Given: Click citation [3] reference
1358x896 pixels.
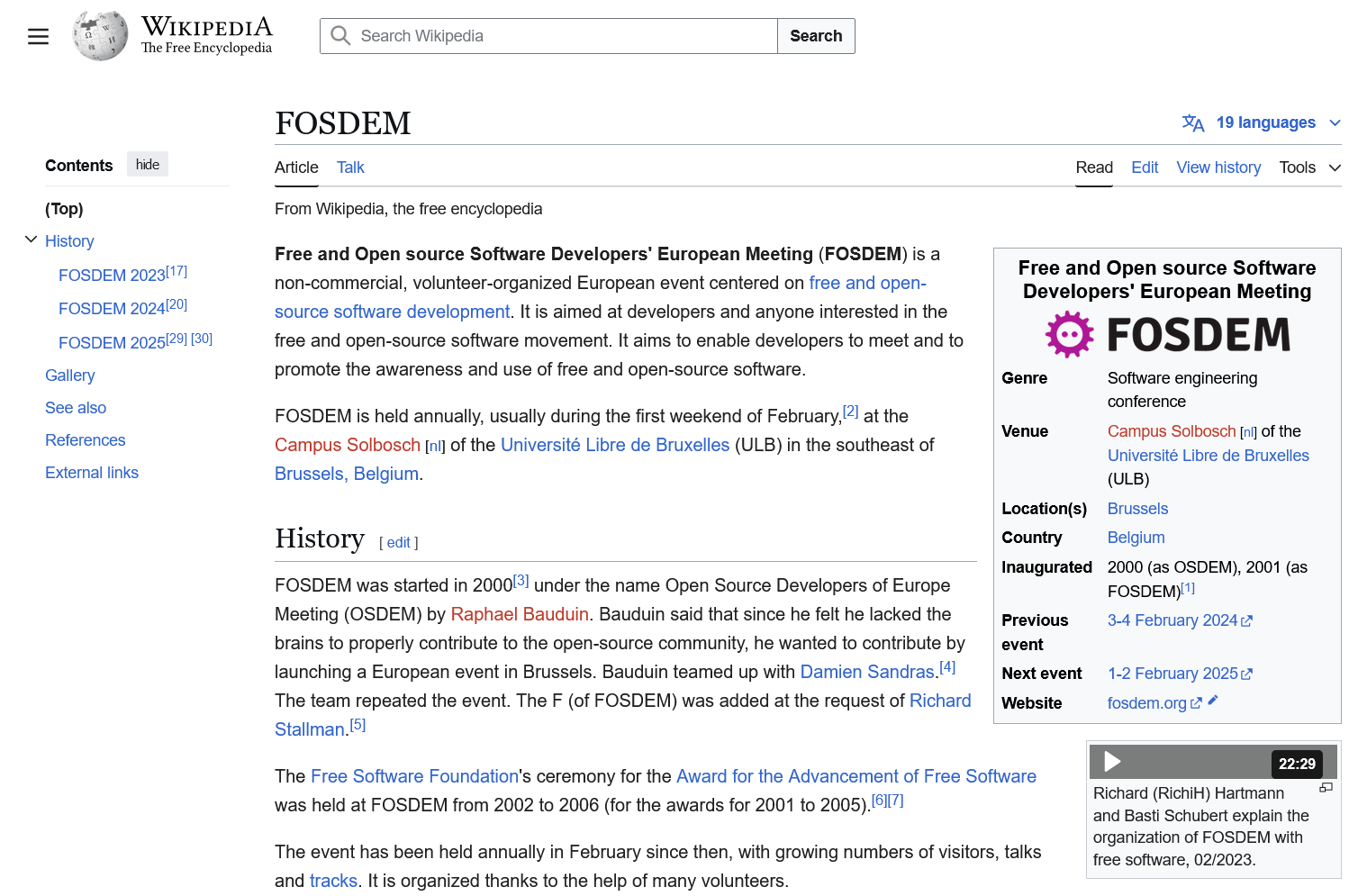Looking at the screenshot, I should 521,581.
